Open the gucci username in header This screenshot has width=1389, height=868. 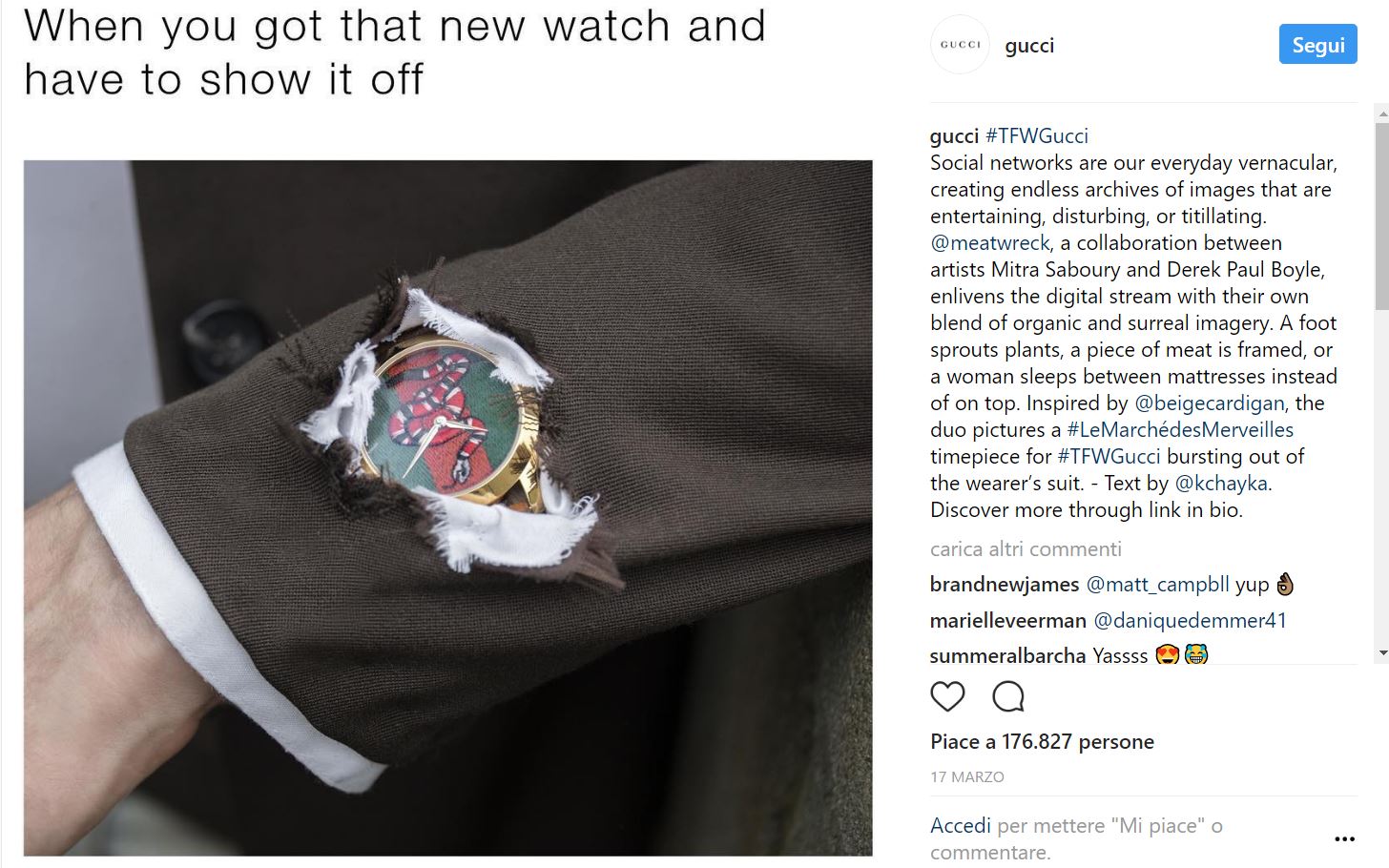1029,46
